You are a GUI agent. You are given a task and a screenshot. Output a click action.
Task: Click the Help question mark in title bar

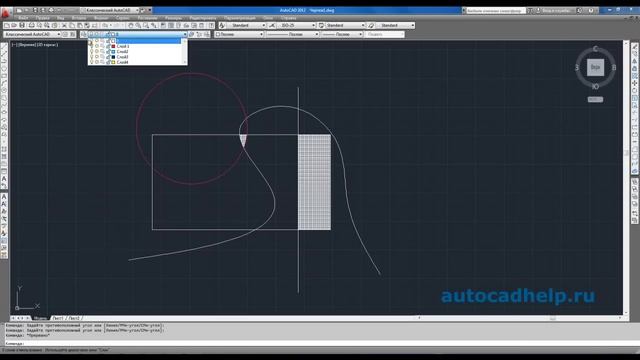click(x=591, y=10)
